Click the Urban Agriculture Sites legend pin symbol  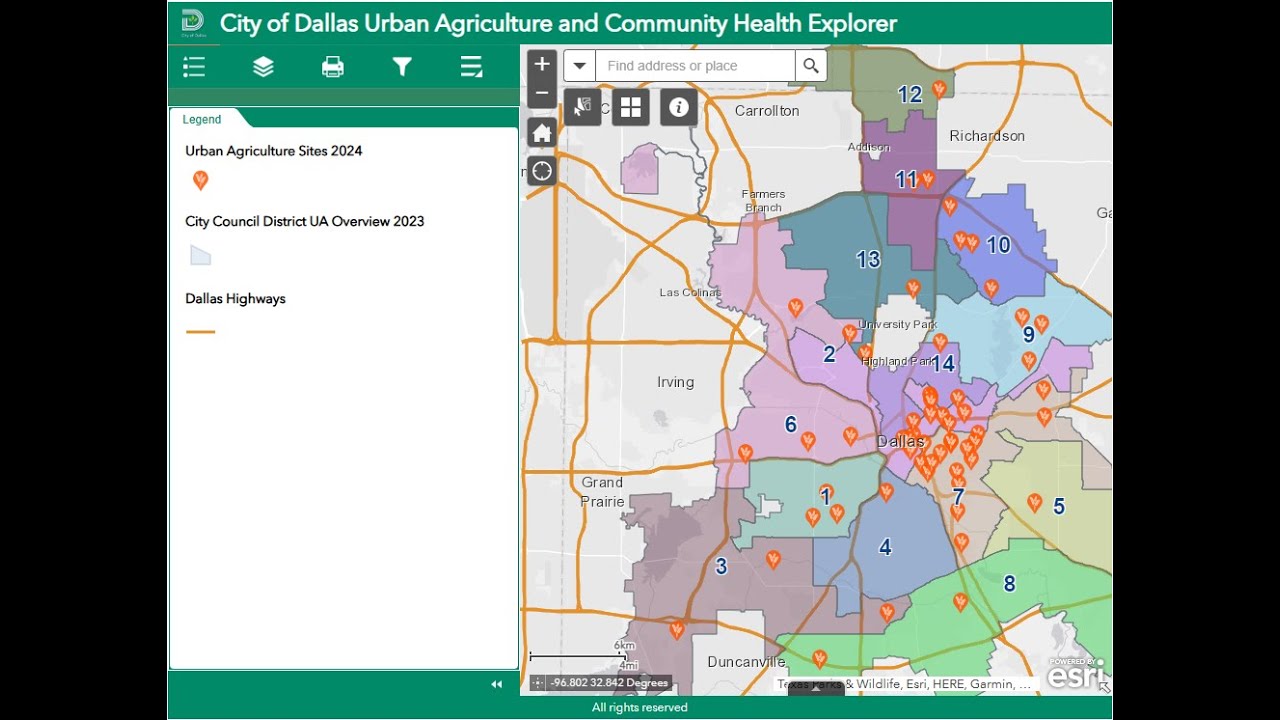pos(200,180)
